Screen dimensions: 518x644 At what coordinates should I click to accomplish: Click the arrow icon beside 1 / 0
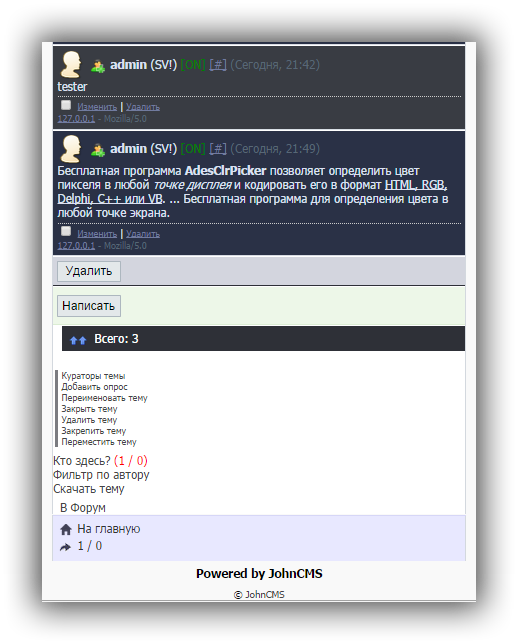[65, 547]
